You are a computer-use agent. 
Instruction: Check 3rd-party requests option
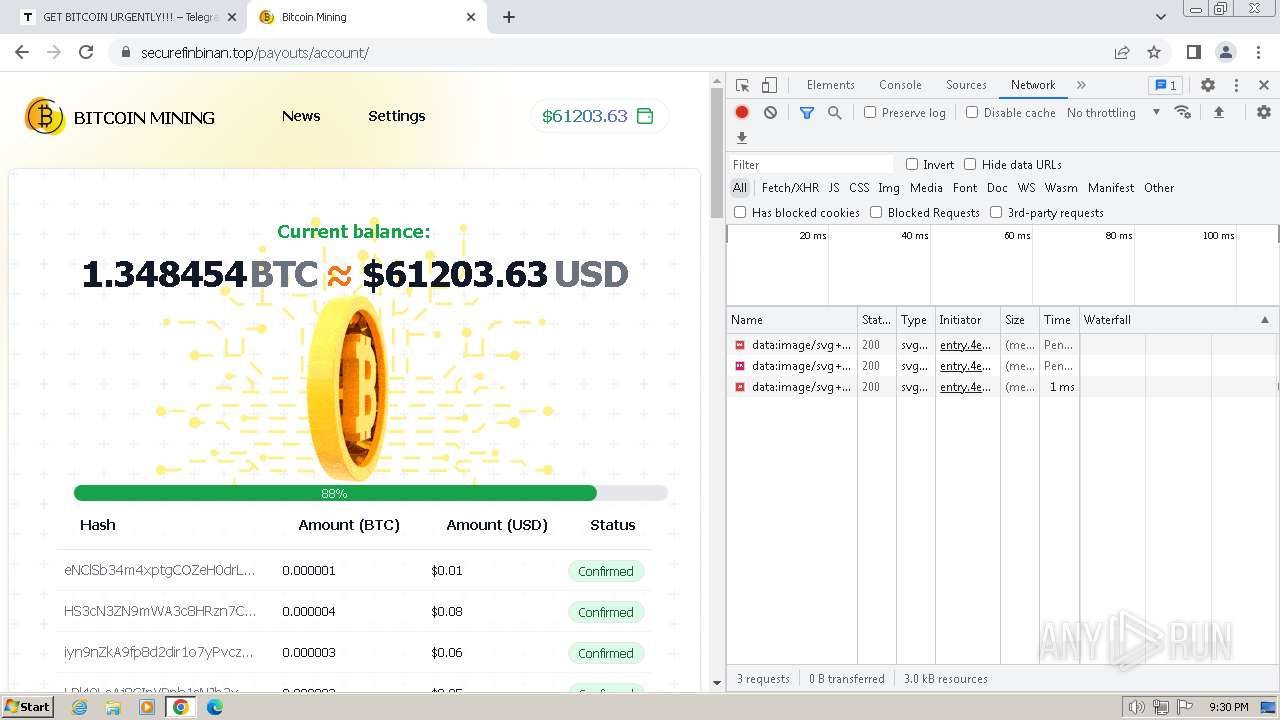pyautogui.click(x=996, y=212)
